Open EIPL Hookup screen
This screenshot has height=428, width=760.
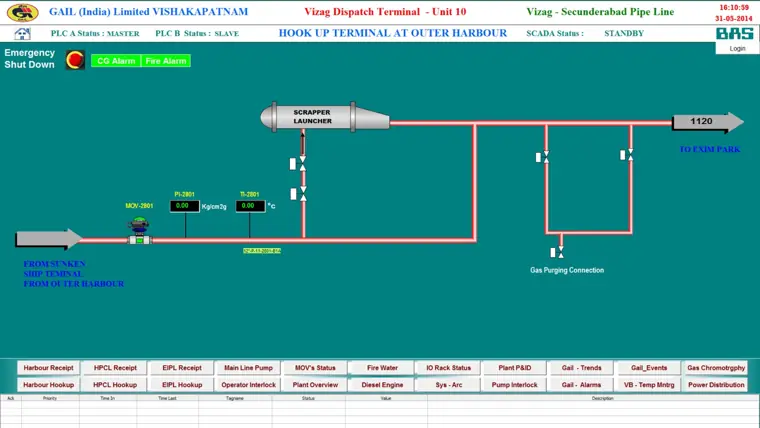click(182, 385)
